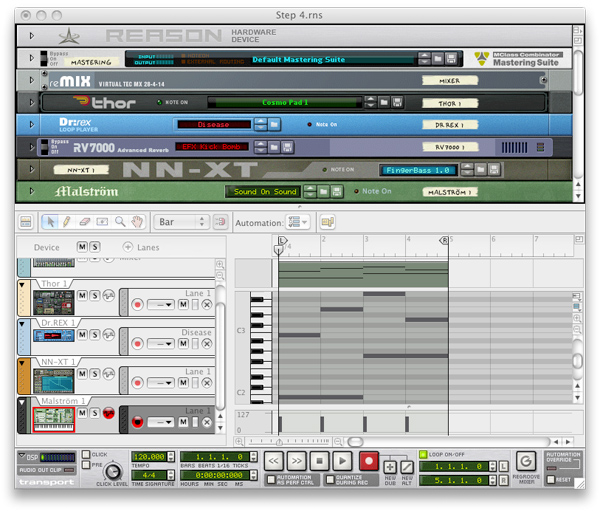Screen dimensions: 600x511
Task: Open Thor 1 lane clip dropdown
Action: [x=161, y=305]
